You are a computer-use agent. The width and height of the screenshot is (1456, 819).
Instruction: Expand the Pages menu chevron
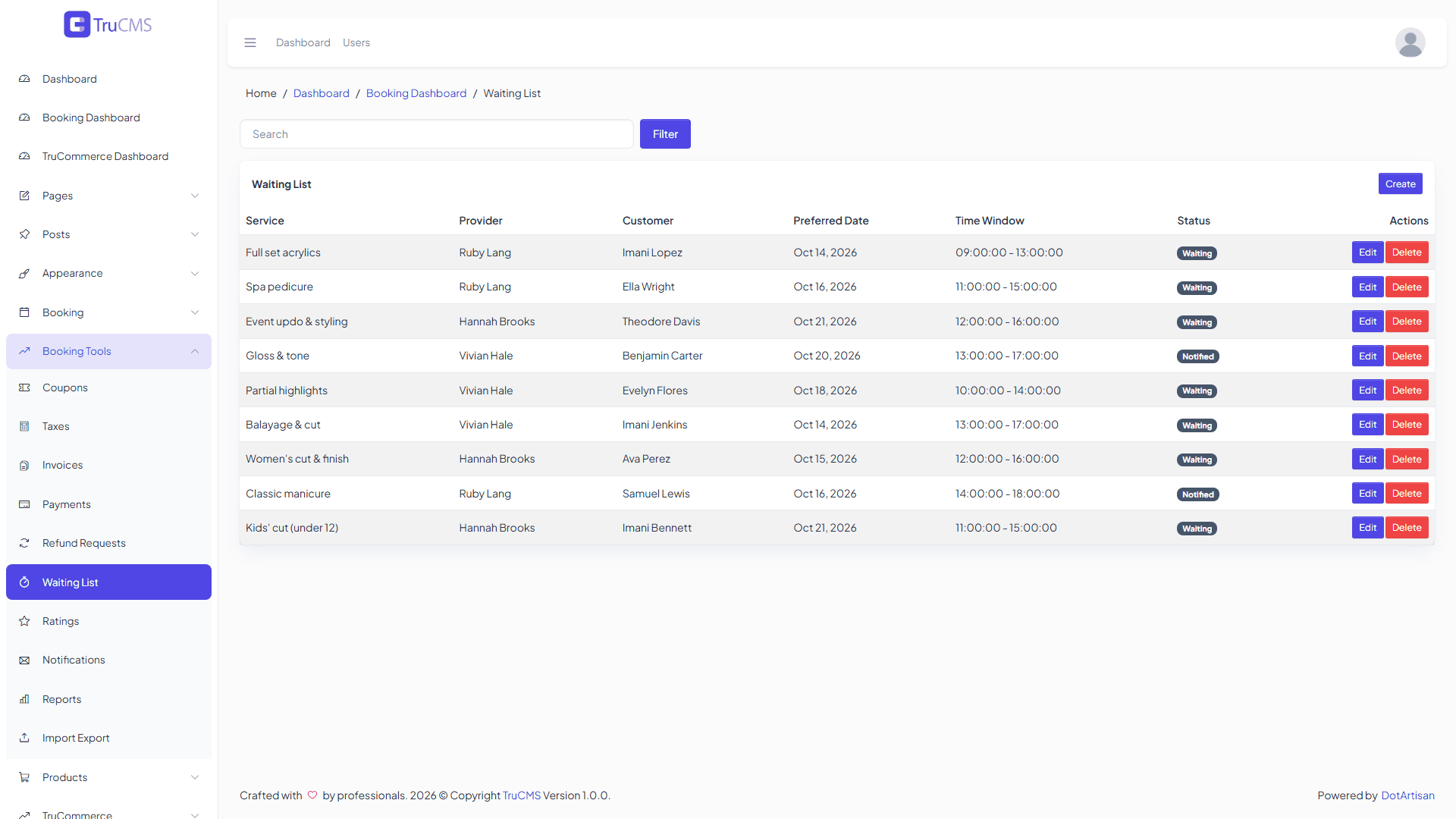195,196
